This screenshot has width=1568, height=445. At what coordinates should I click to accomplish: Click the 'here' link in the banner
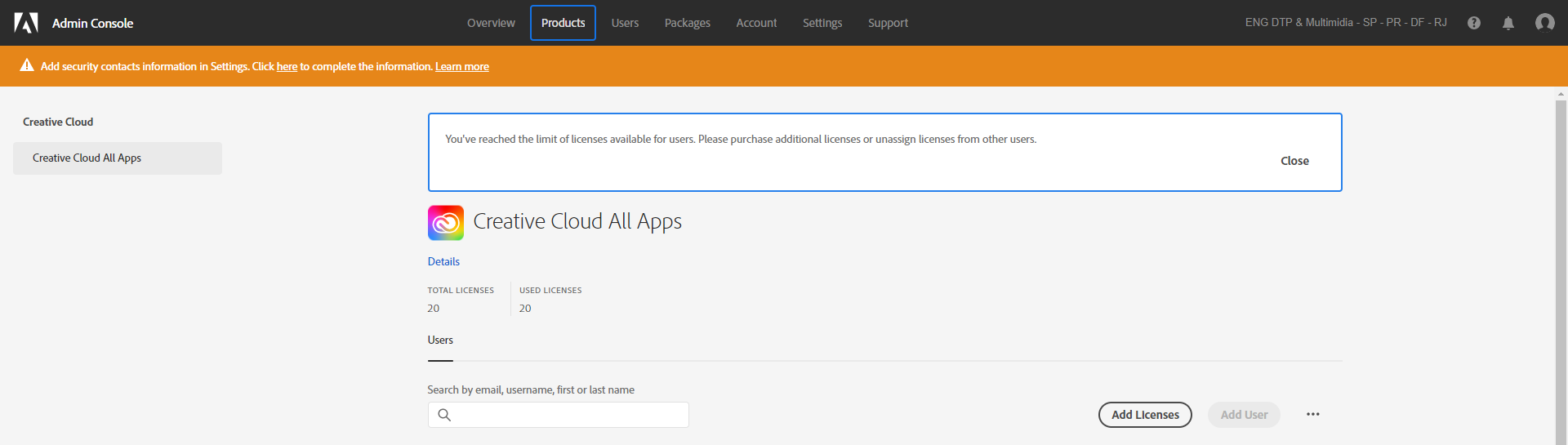point(287,67)
